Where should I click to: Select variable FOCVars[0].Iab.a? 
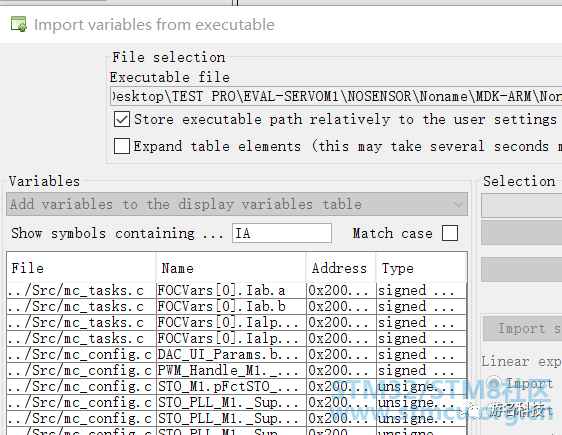click(231, 290)
